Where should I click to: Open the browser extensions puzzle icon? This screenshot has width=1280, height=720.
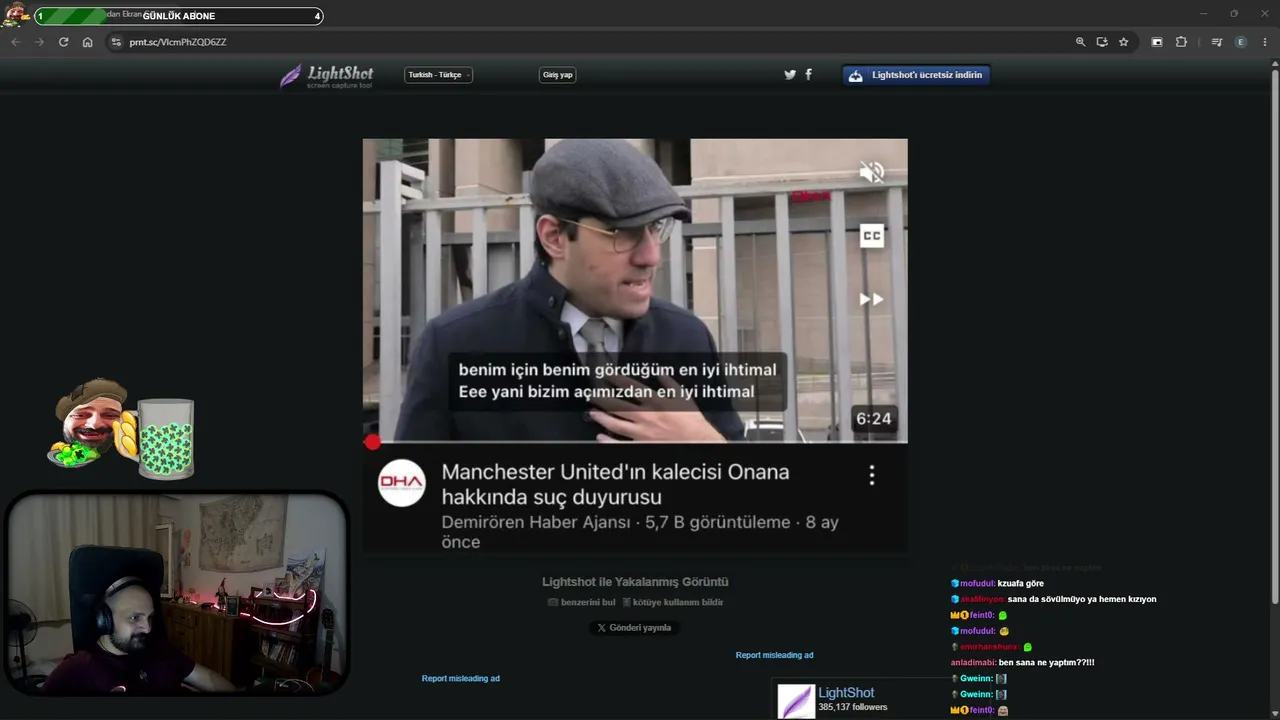pyautogui.click(x=1181, y=42)
